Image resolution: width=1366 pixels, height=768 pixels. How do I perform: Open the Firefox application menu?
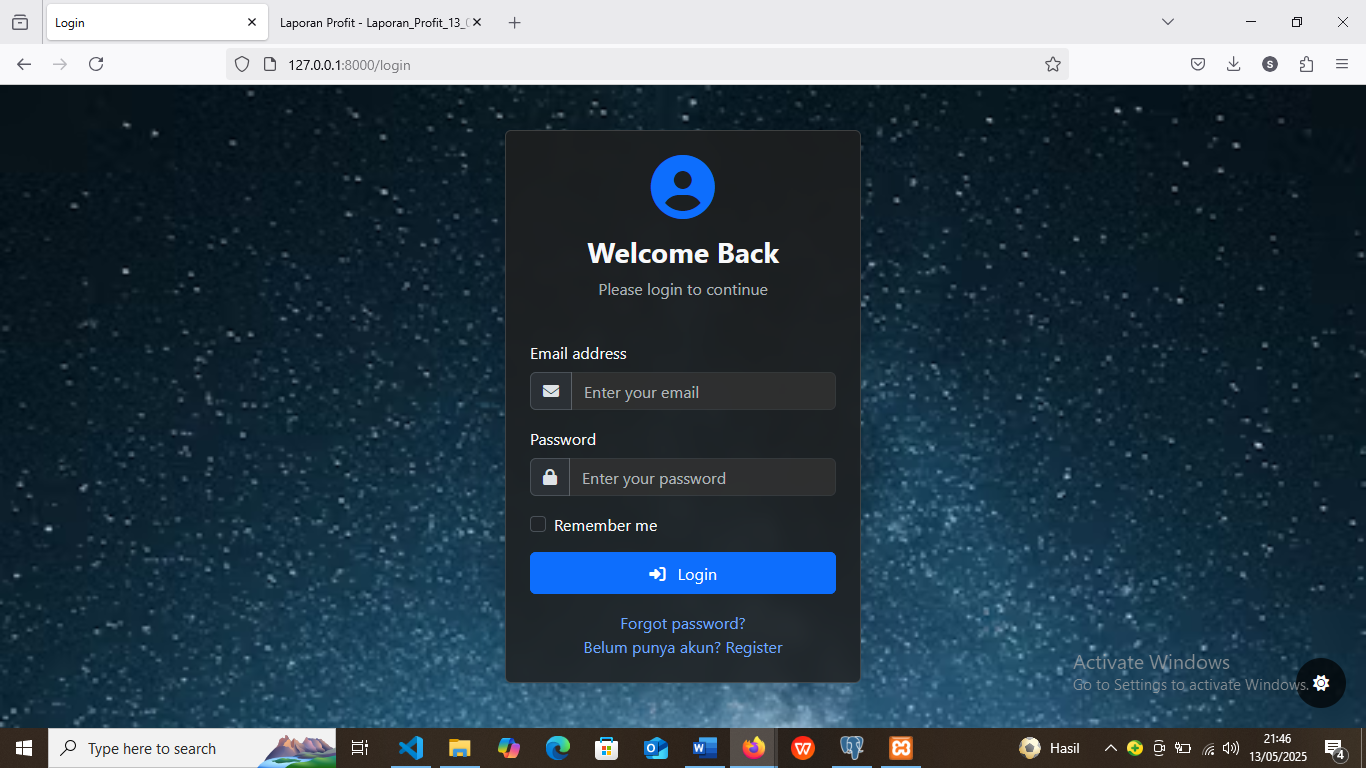[1342, 63]
